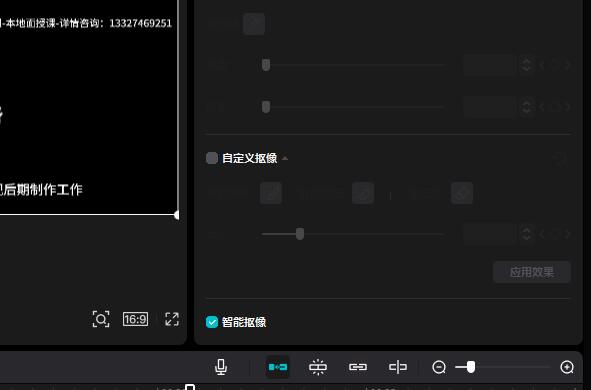Click the preview zoom focus icon
This screenshot has height=390, width=591.
click(x=101, y=319)
